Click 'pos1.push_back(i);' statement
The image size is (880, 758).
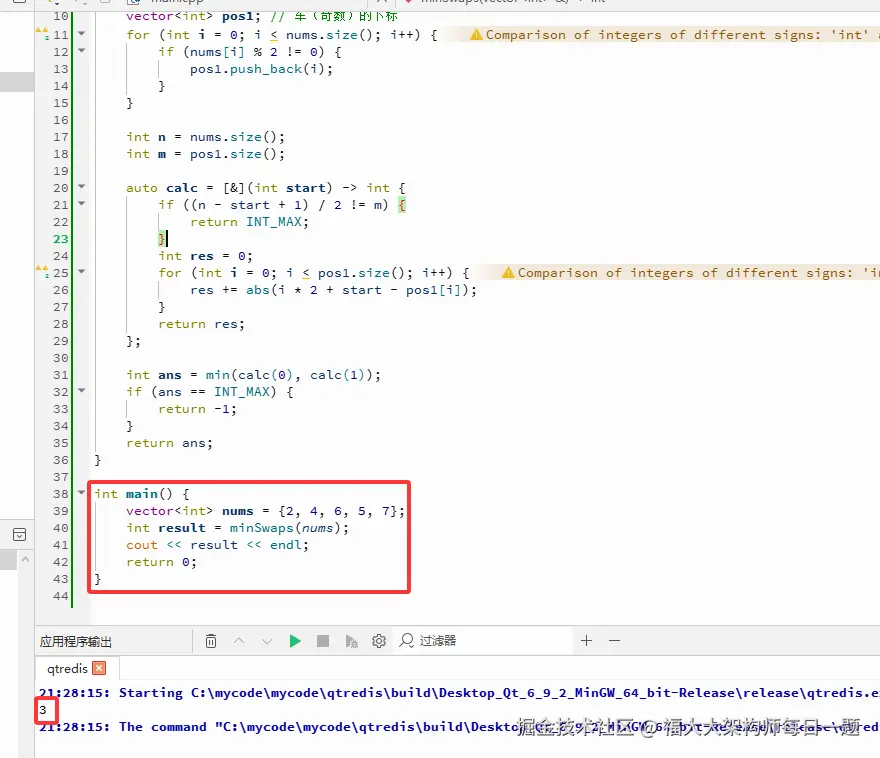tap(261, 69)
